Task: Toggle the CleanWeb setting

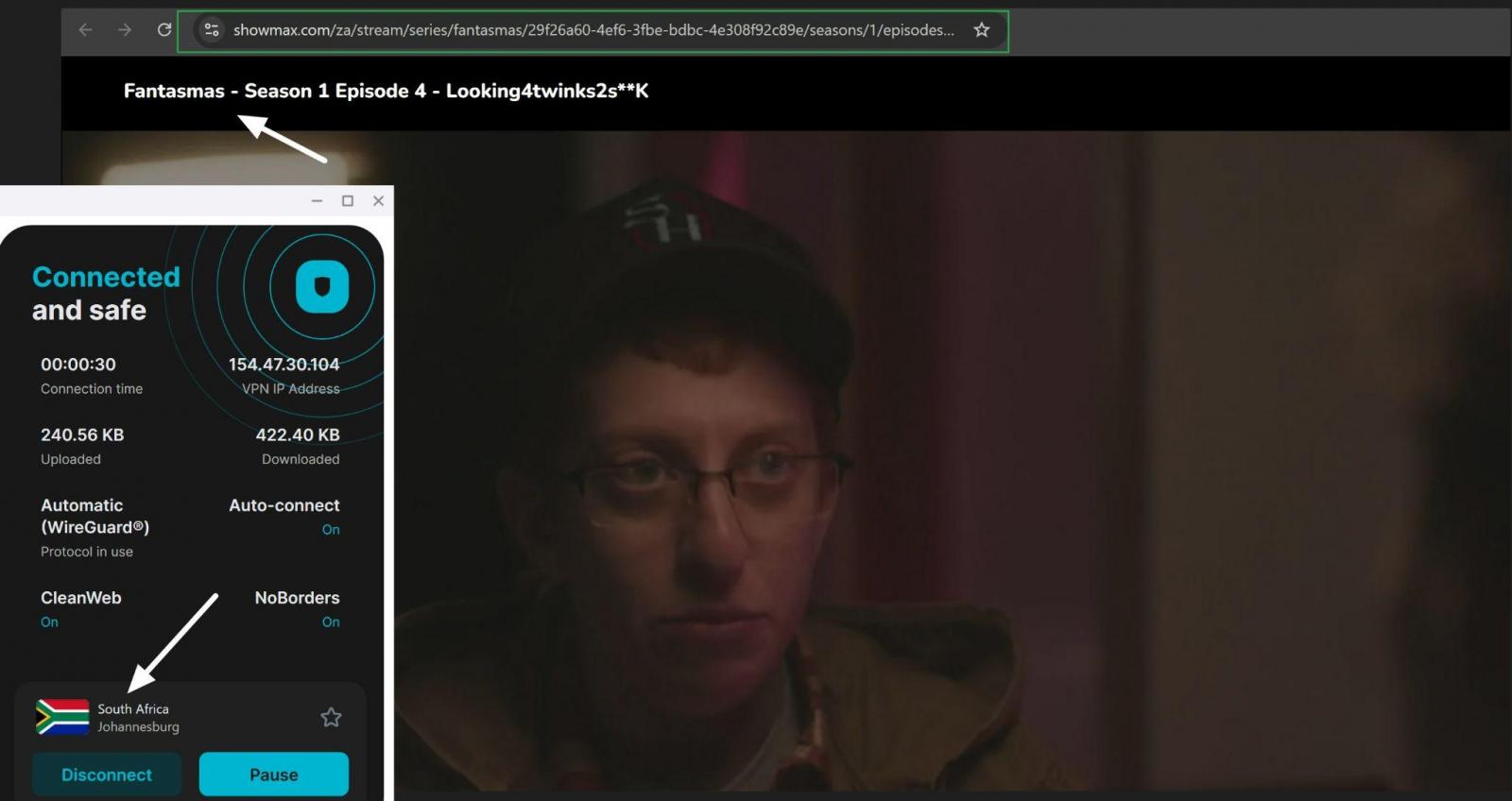Action: 49,622
